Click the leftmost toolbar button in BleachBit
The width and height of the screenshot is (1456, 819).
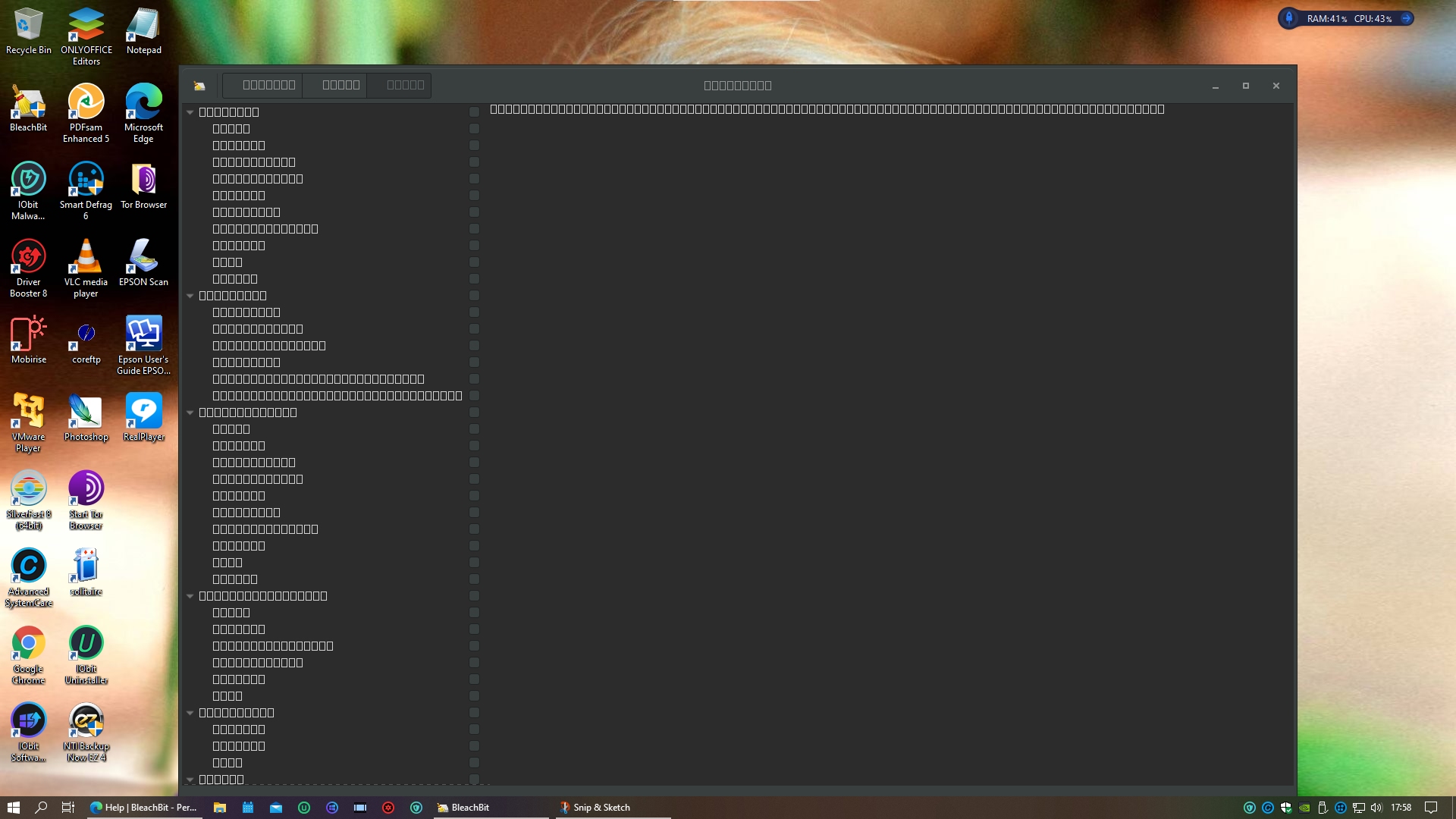coord(262,85)
